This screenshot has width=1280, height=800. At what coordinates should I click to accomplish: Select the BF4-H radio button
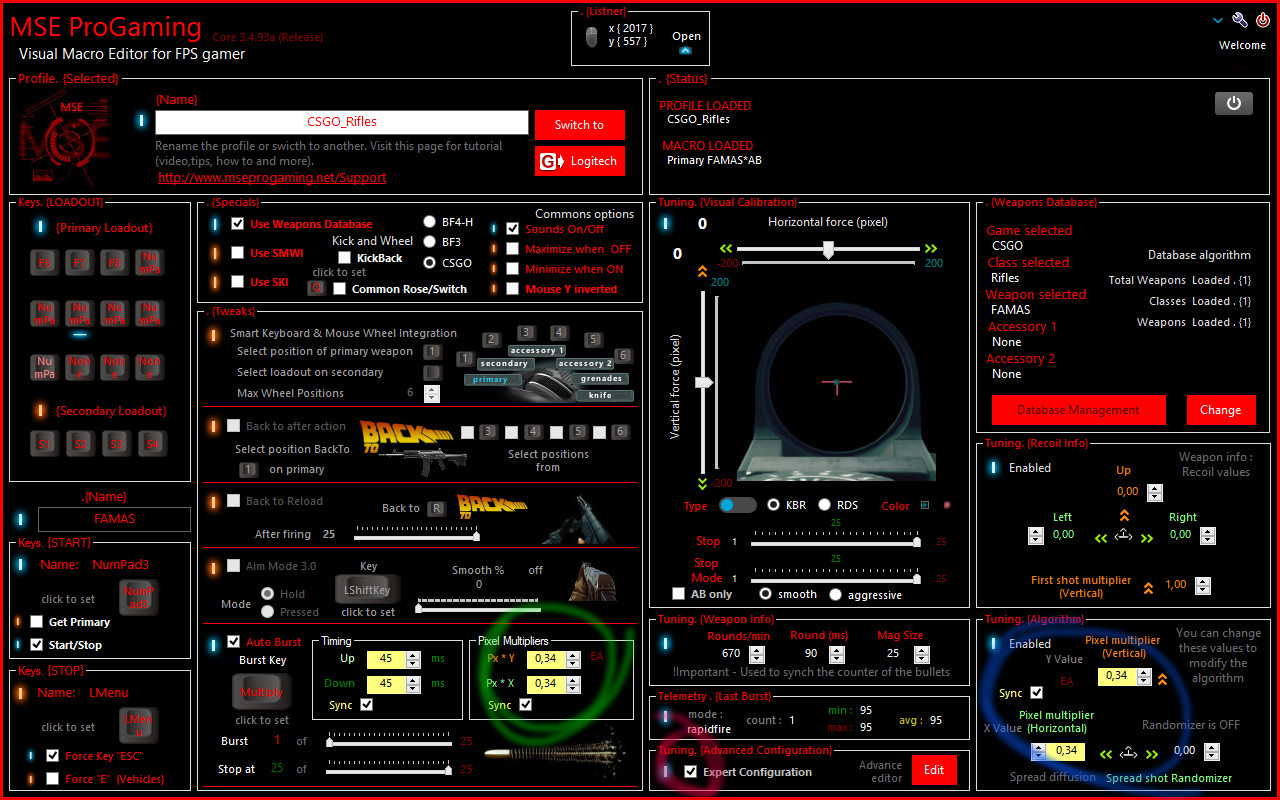coord(429,222)
